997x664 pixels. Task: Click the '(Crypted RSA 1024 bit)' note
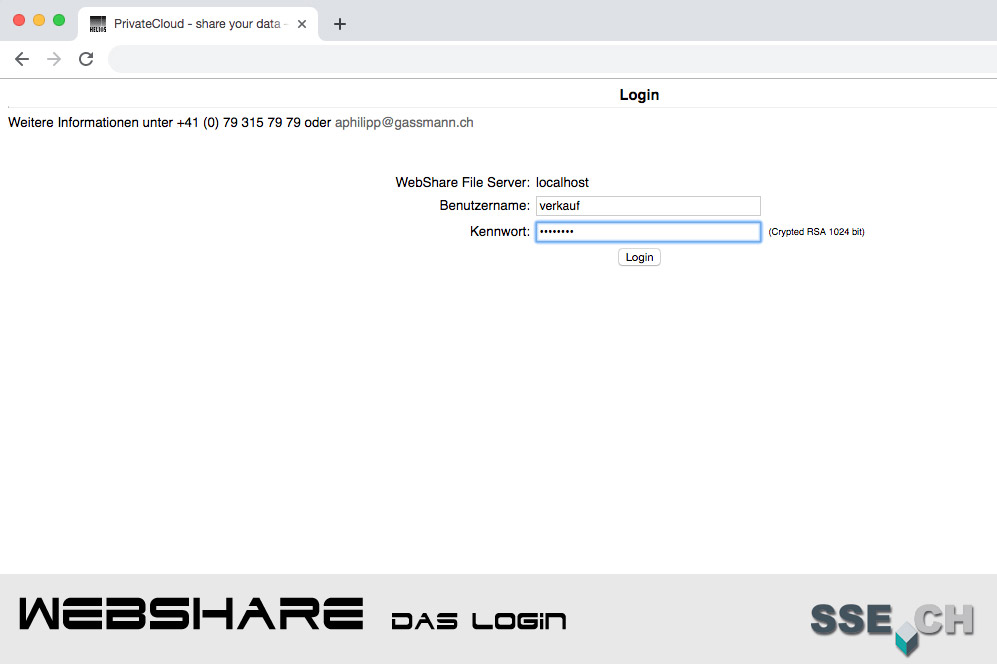click(x=816, y=232)
